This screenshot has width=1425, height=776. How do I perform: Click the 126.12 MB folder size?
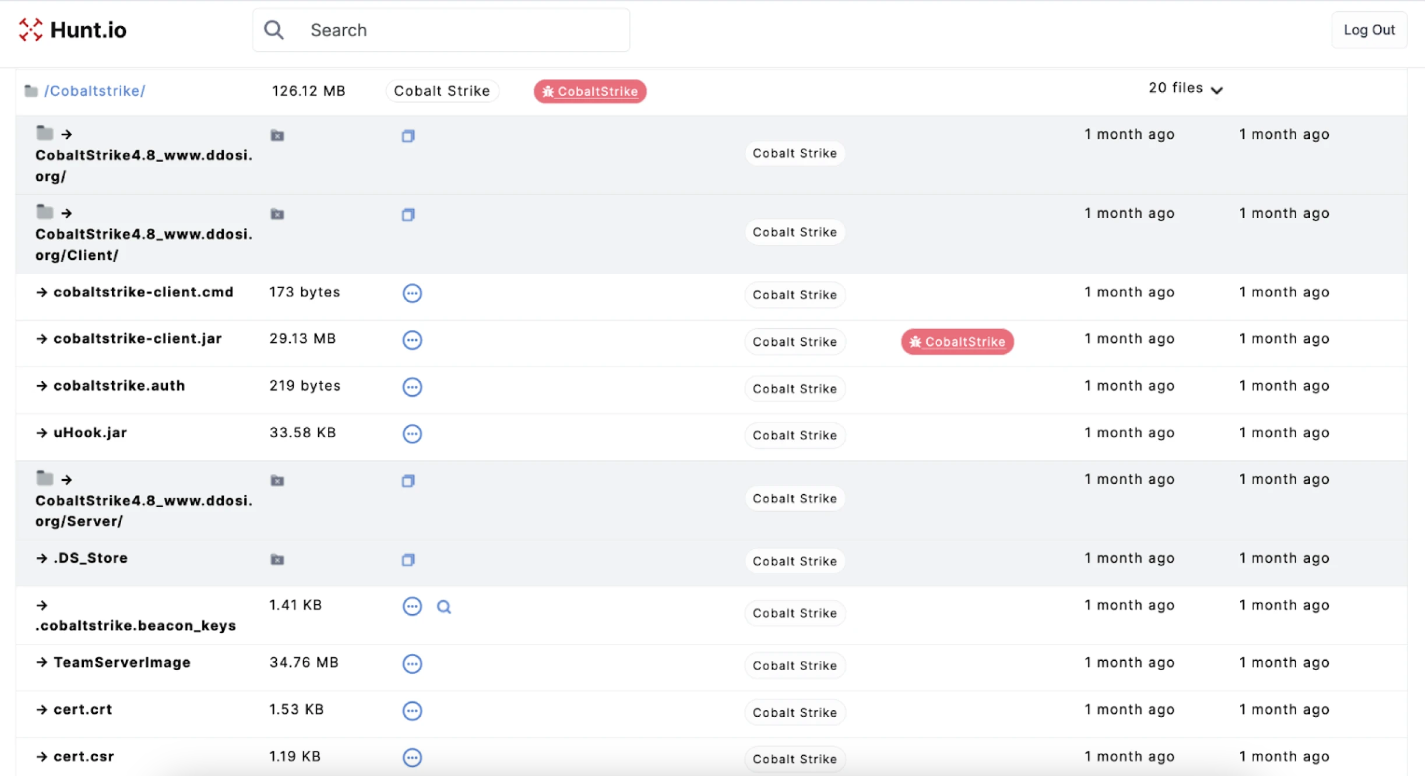pos(309,91)
